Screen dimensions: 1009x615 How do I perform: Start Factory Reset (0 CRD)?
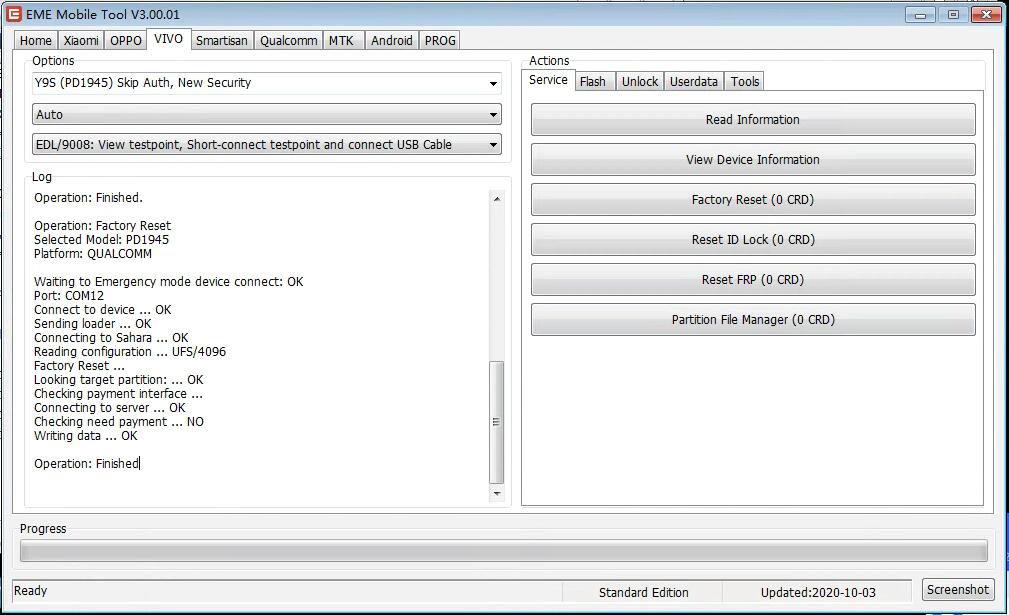click(x=753, y=199)
